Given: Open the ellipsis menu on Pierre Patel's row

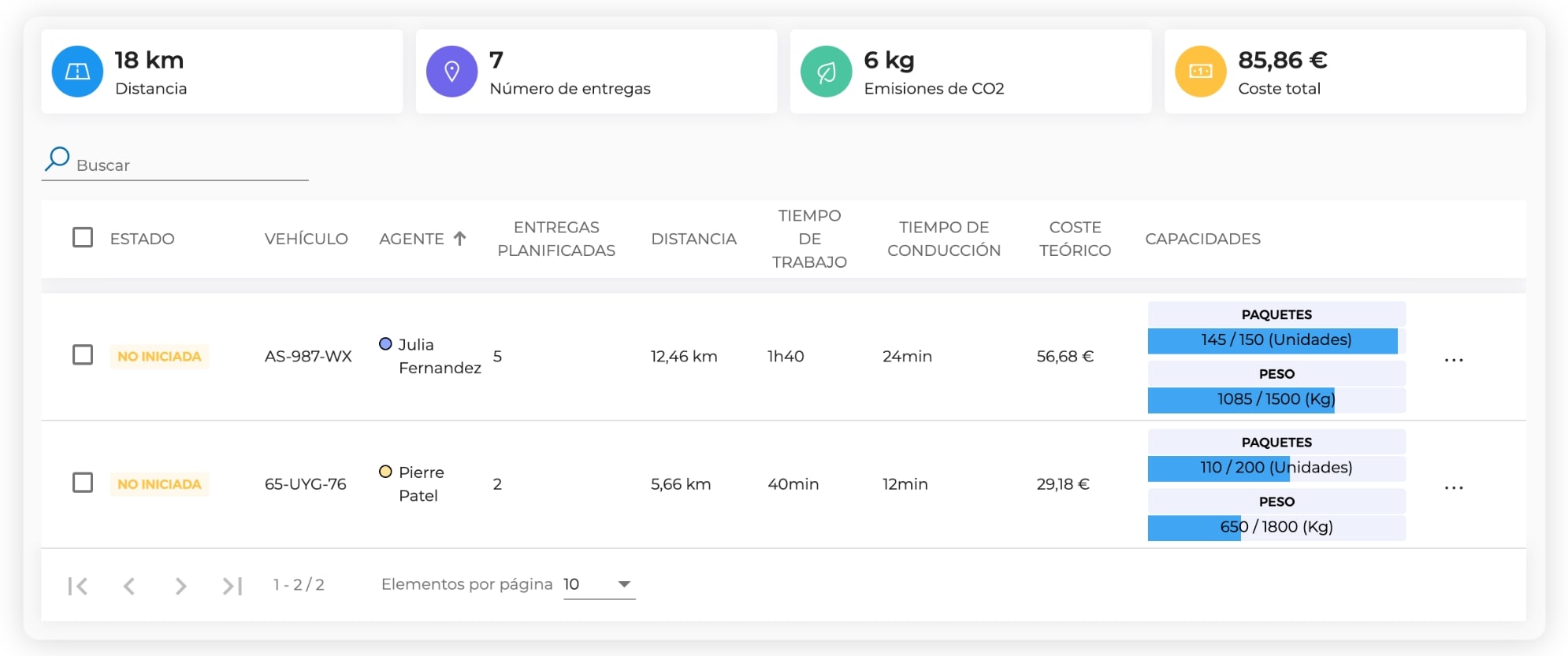Looking at the screenshot, I should (x=1454, y=487).
